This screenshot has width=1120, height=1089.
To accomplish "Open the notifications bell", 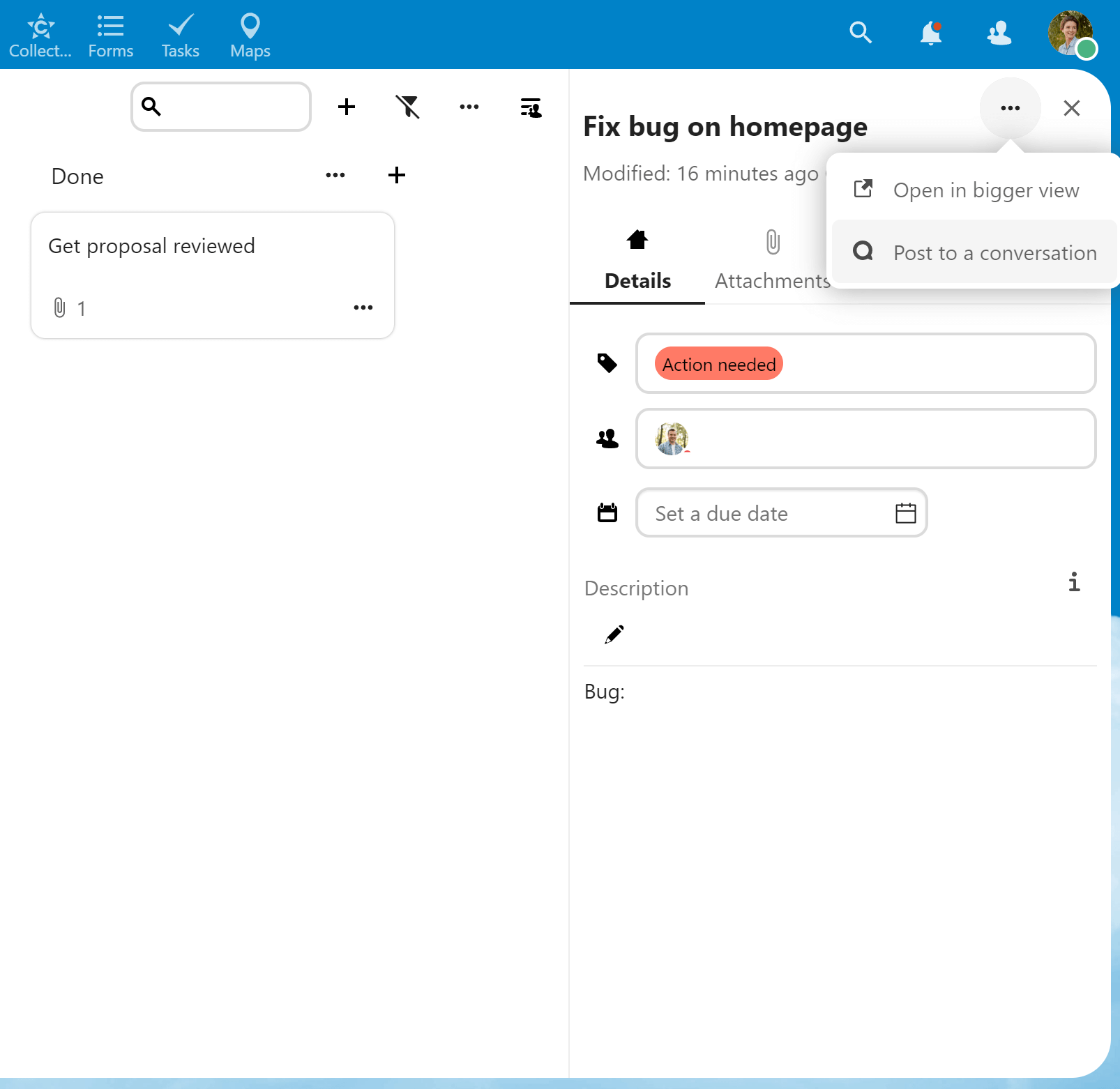I will click(931, 33).
